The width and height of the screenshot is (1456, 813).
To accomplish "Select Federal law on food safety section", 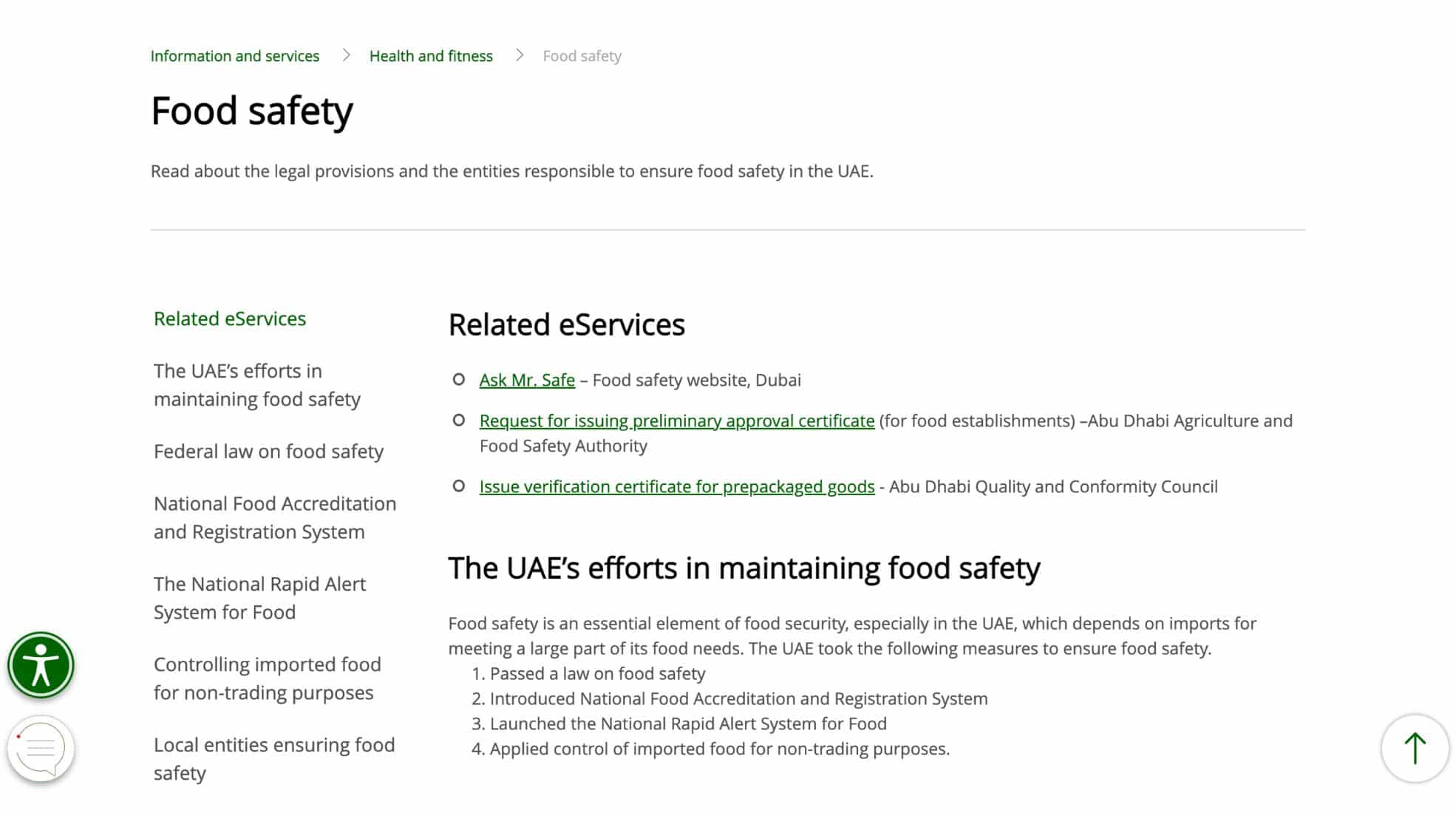I will click(x=268, y=451).
